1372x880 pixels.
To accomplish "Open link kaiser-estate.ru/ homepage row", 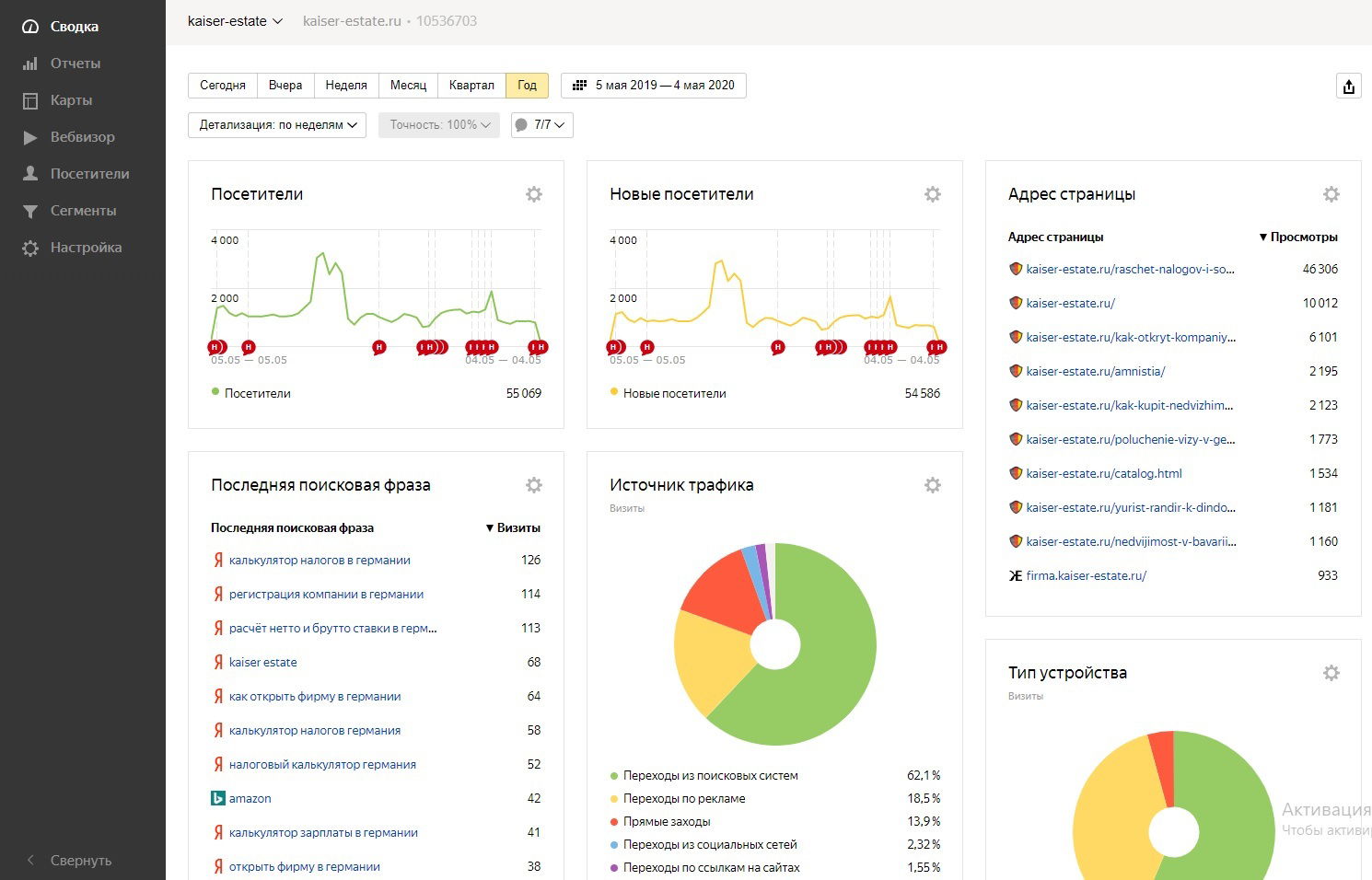I will coord(1071,304).
